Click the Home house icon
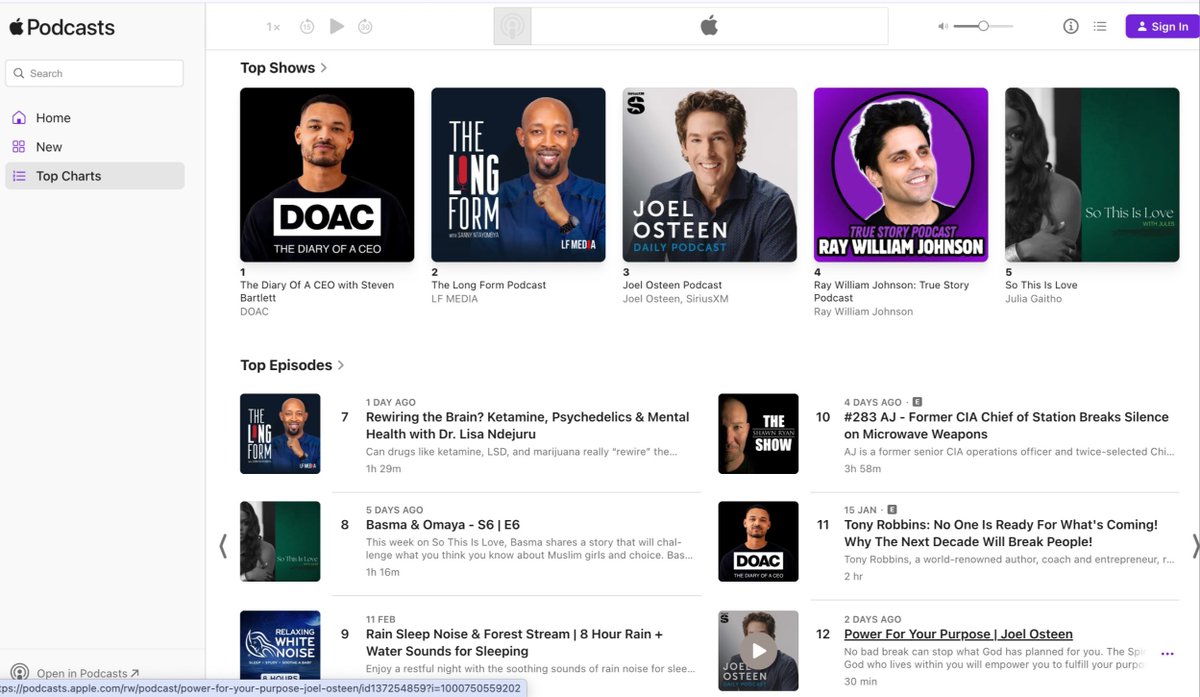 click(x=19, y=117)
